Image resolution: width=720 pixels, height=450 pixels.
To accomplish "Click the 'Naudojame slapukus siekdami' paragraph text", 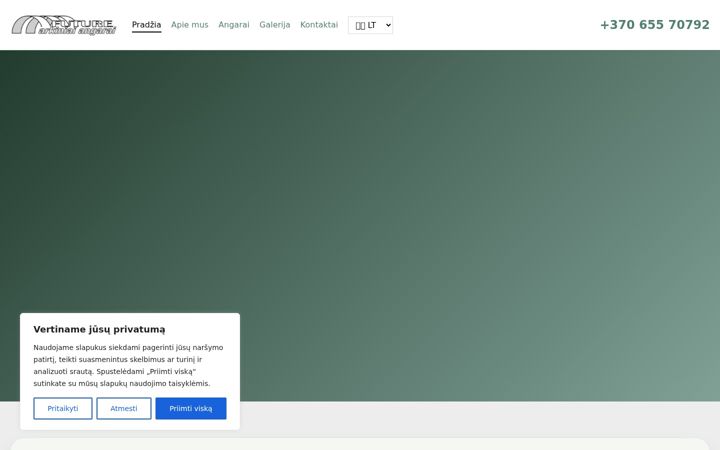I will point(129,366).
